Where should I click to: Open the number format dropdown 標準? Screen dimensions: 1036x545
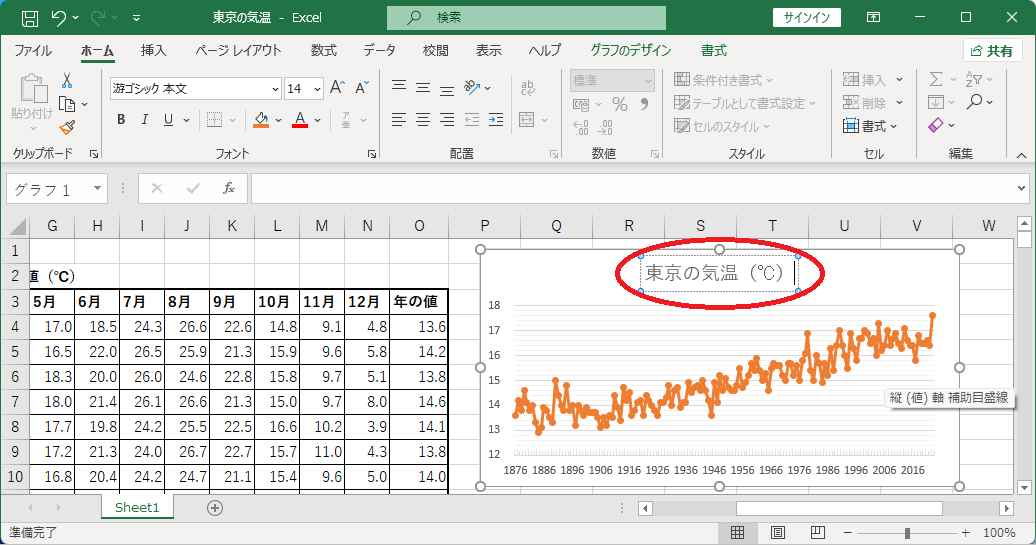648,81
